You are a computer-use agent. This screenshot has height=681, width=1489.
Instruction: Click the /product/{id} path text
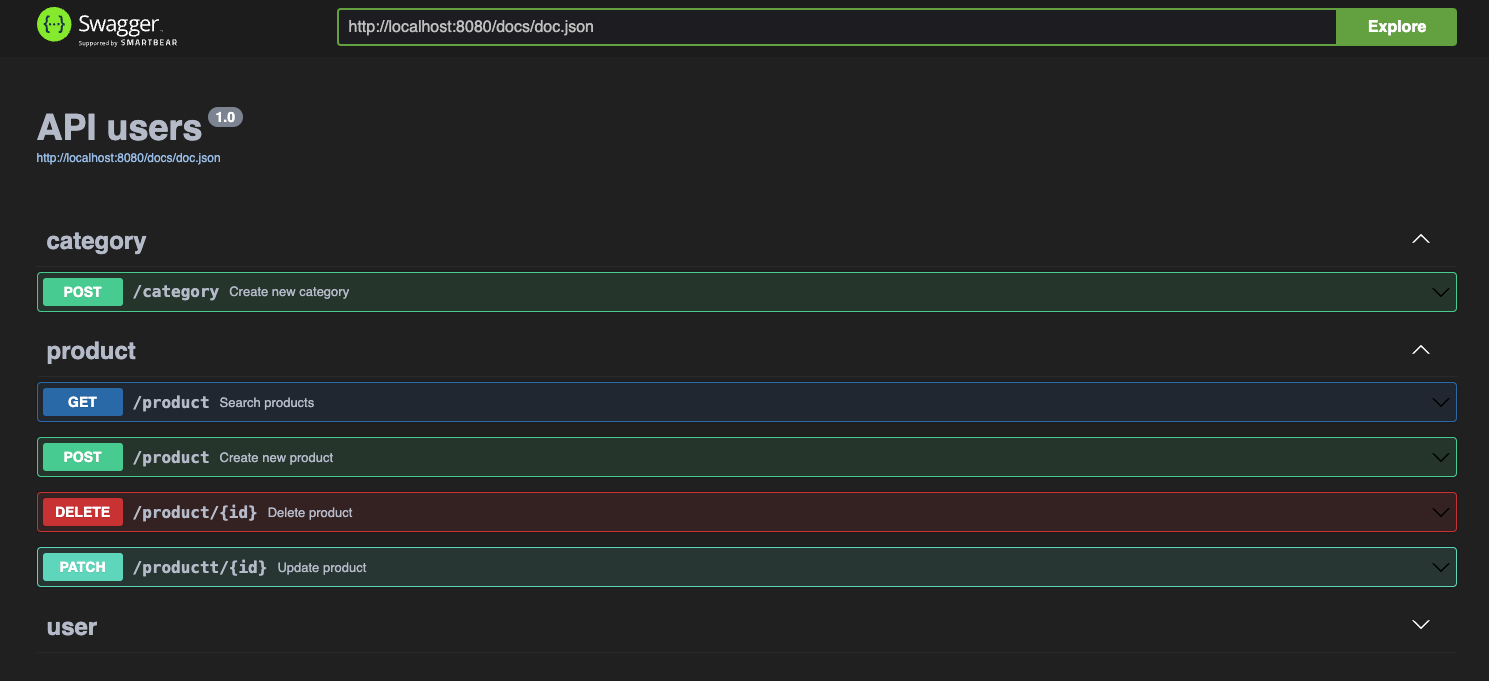click(195, 512)
